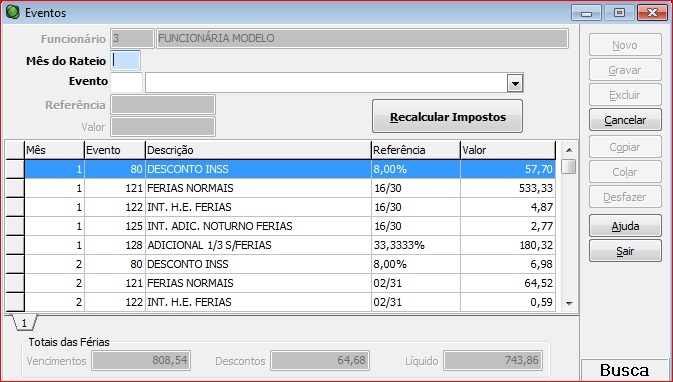This screenshot has height=382, width=673.
Task: Click the Recalcular Impostos button
Action: (x=447, y=117)
